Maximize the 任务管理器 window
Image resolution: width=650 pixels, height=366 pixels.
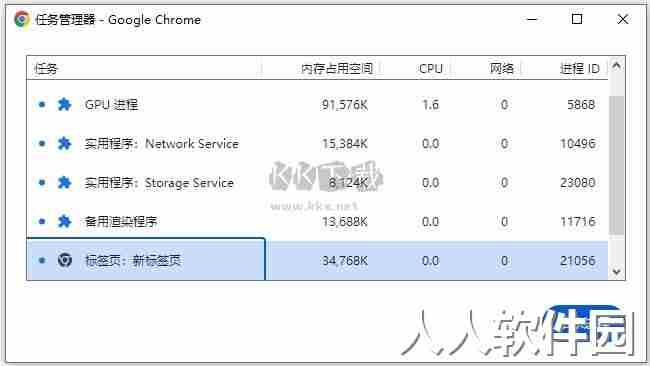click(577, 19)
